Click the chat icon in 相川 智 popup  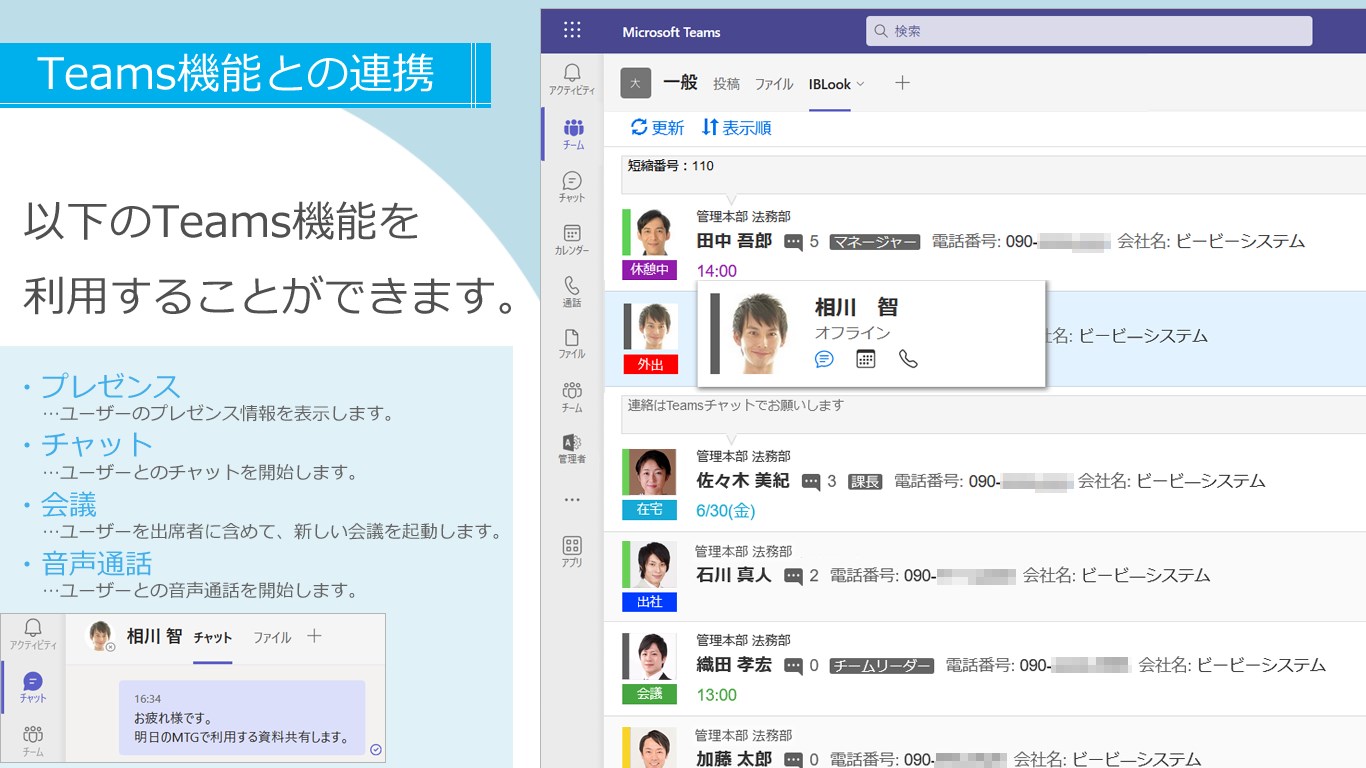[x=824, y=359]
